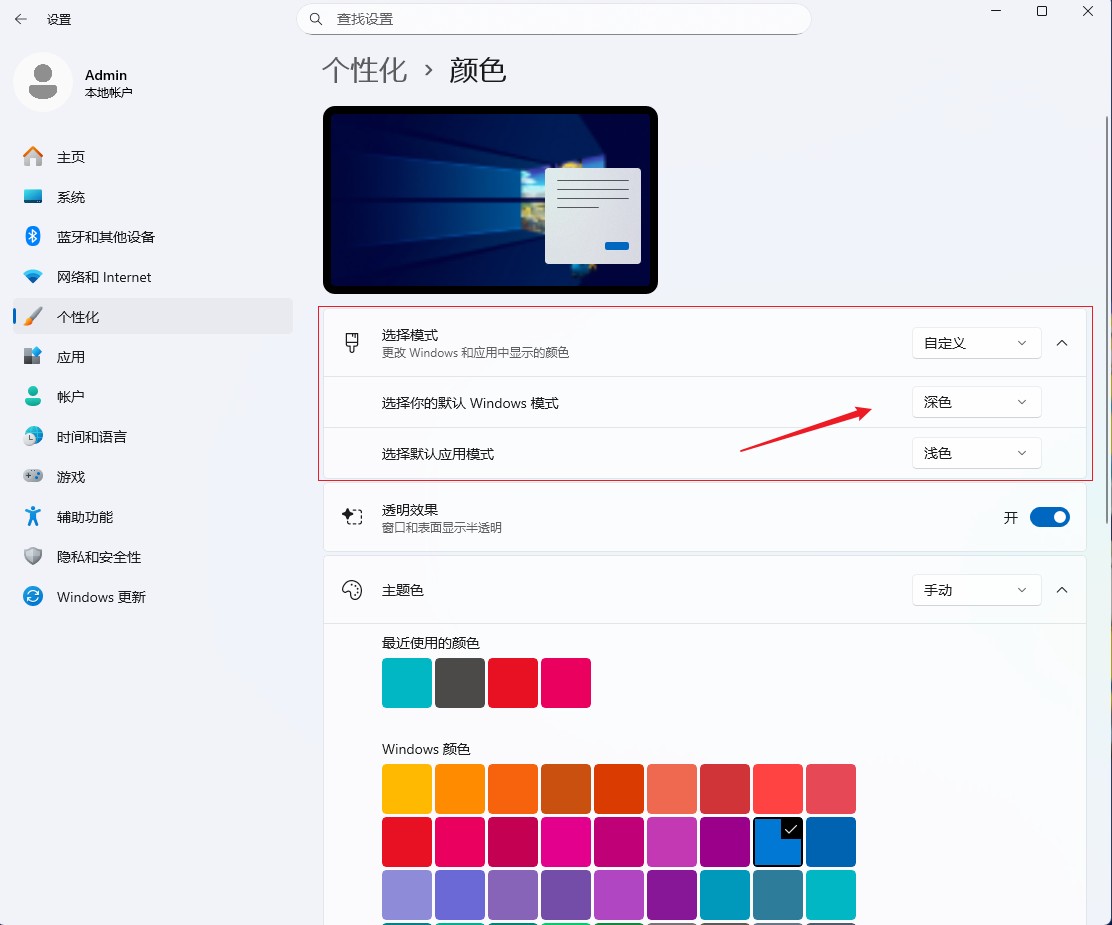The image size is (1112, 925).
Task: Choose the cyan swatch ending third row
Action: pos(831,895)
